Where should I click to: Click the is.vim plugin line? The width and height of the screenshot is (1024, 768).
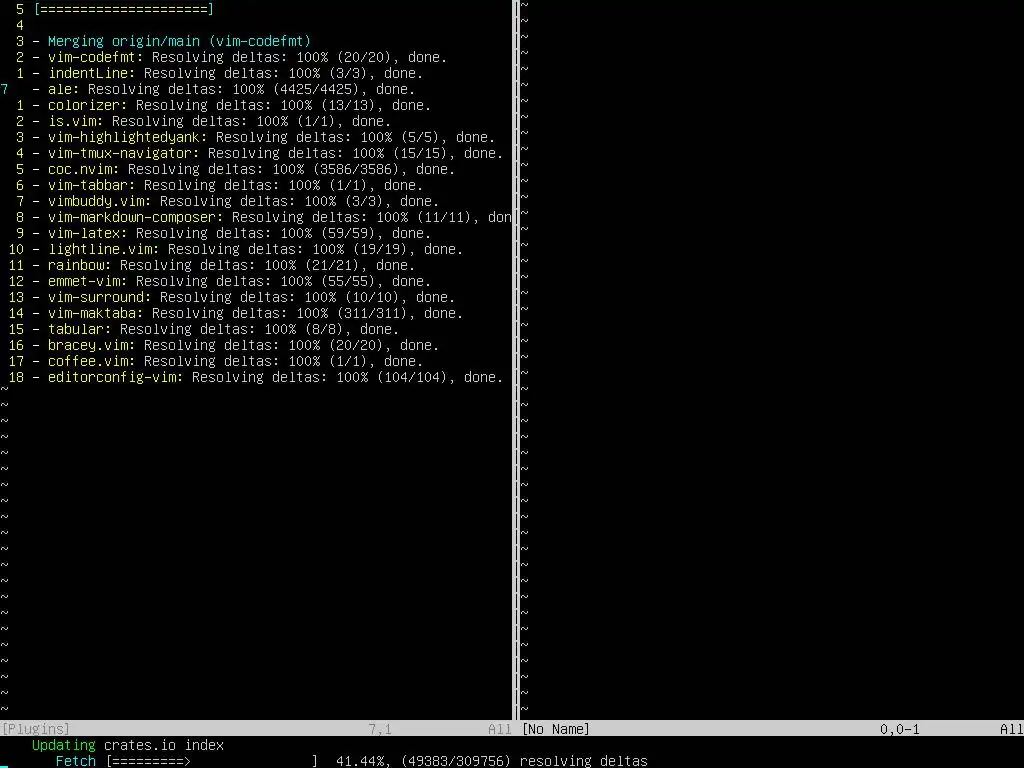tap(212, 121)
